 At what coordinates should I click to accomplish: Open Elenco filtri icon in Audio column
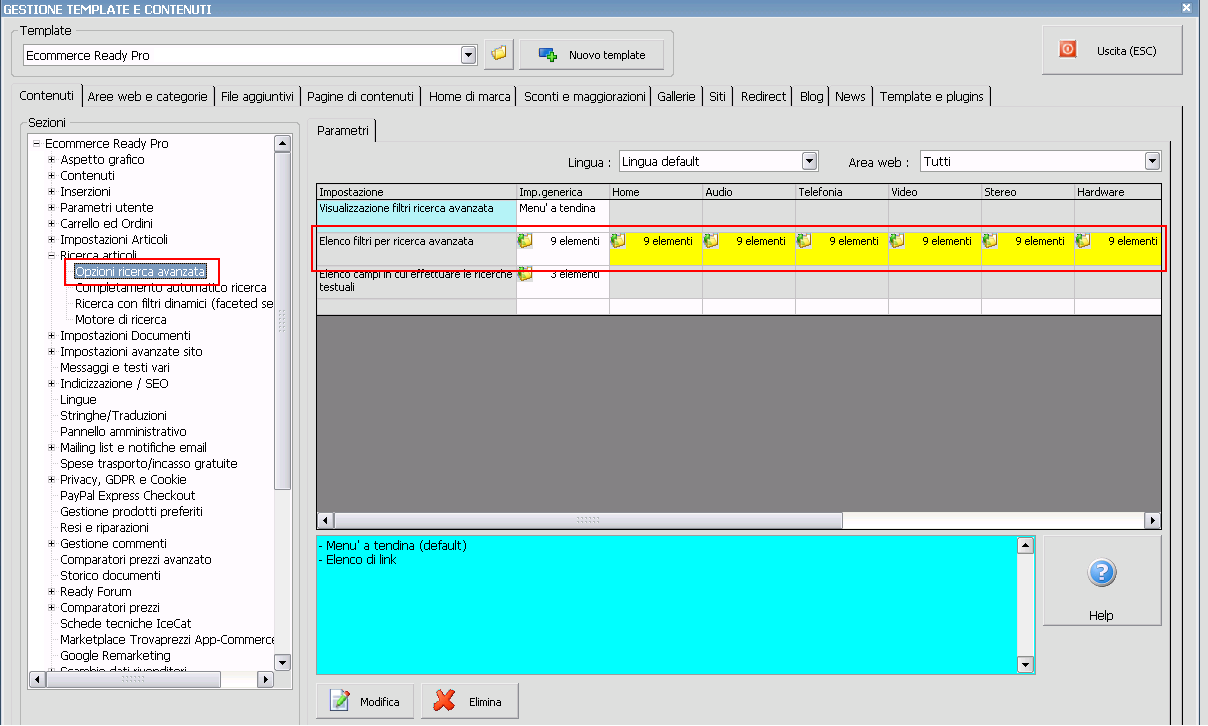click(711, 241)
